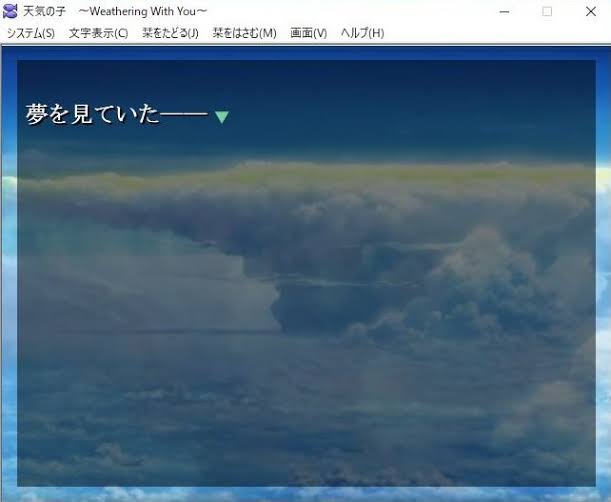Viewport: 611px width, 502px height.
Task: Maximize the game window
Action: (547, 11)
